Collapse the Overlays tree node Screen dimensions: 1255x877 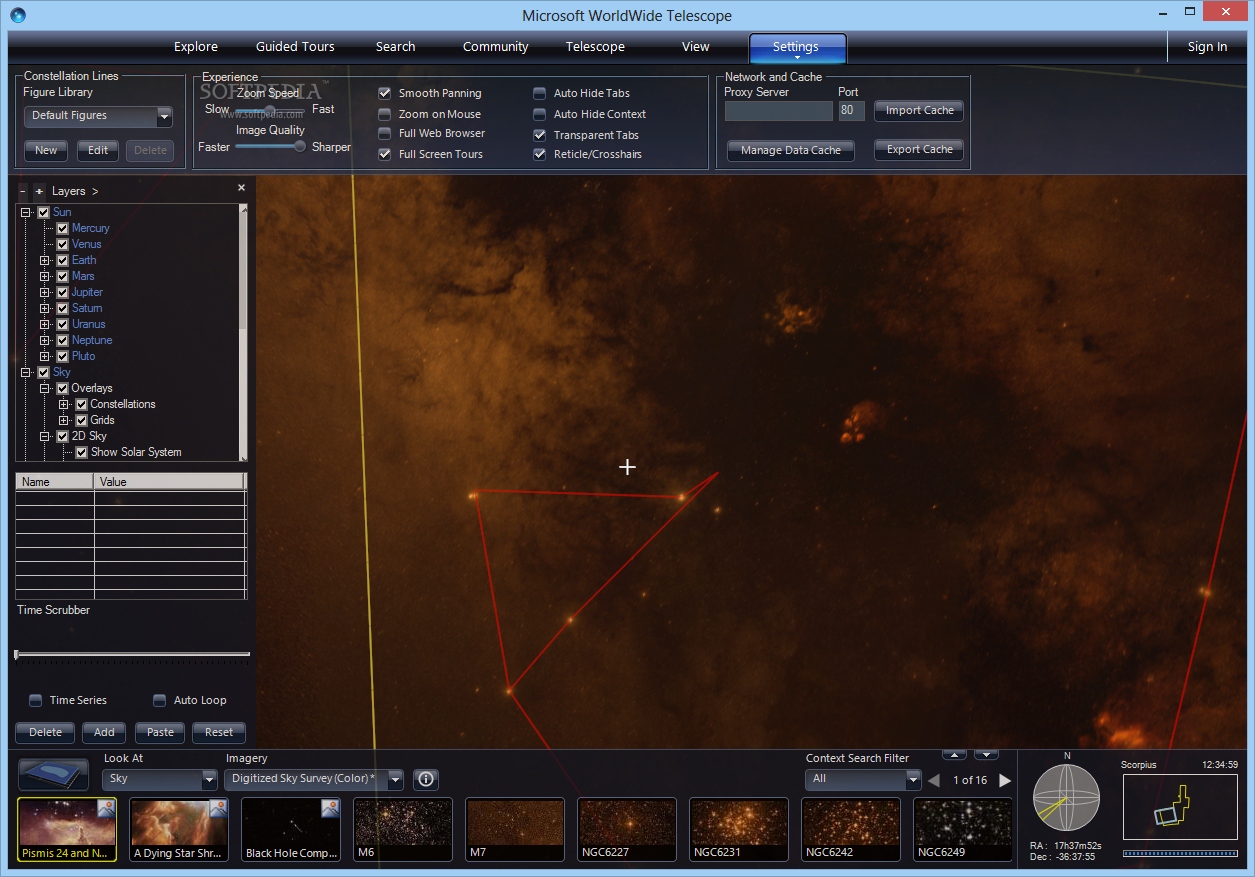(45, 388)
